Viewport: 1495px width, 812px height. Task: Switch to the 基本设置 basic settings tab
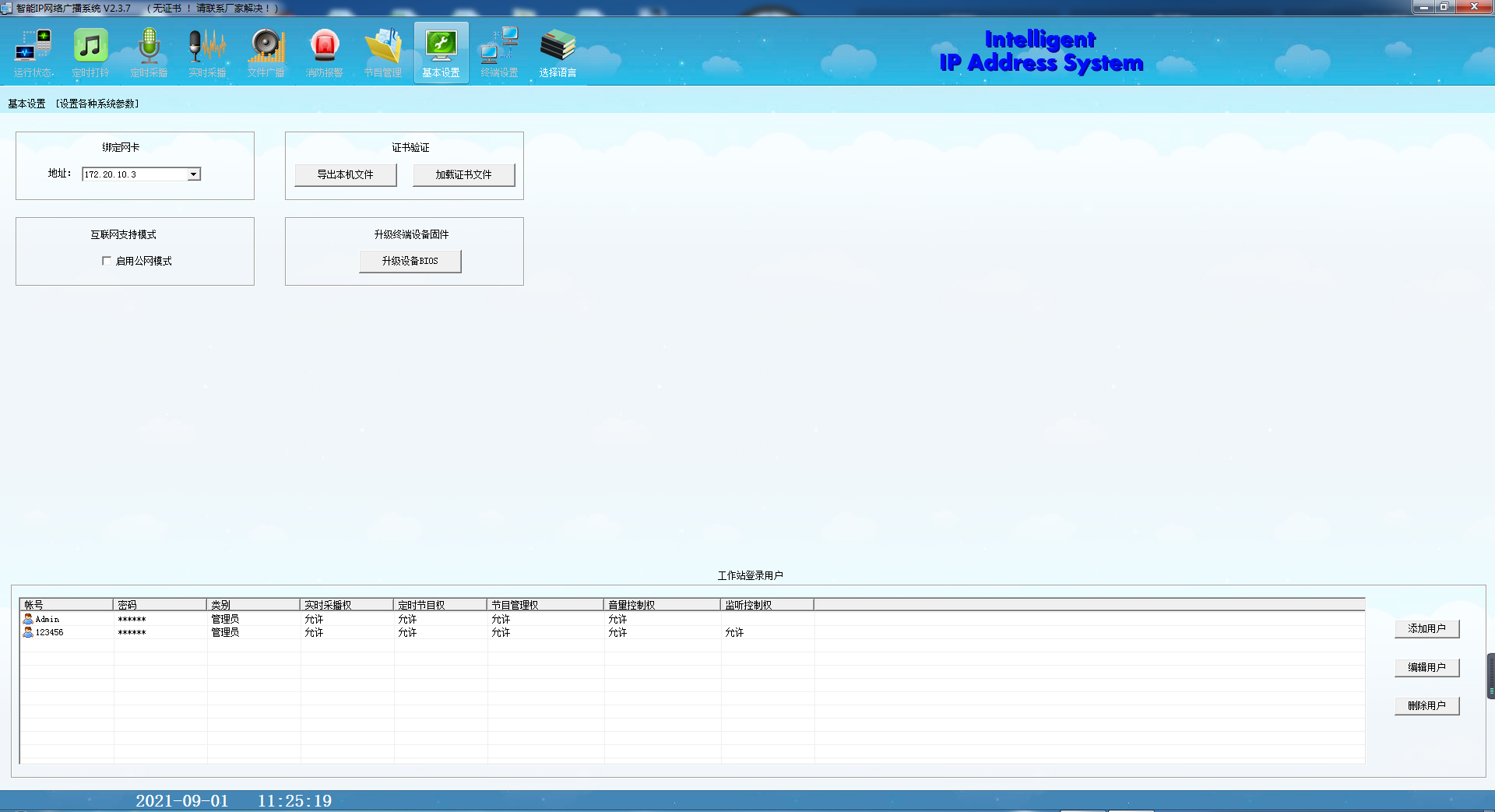(x=441, y=52)
